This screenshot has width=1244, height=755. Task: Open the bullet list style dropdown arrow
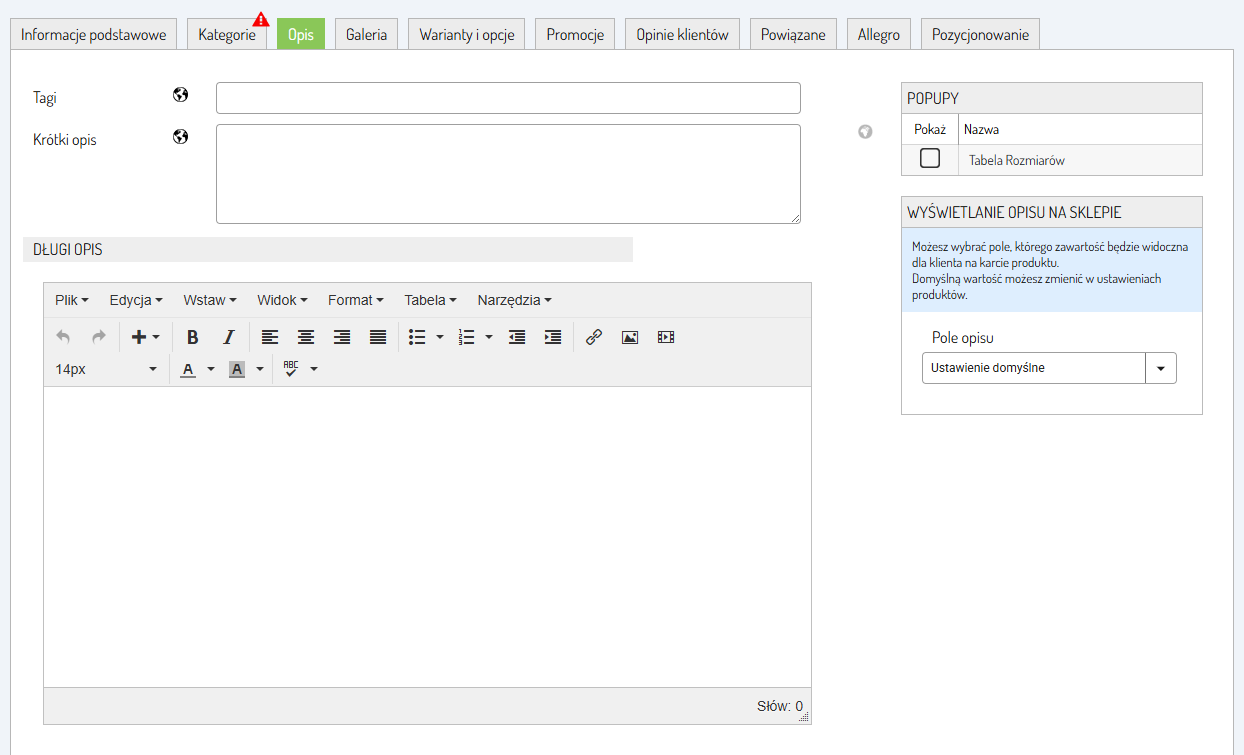click(x=440, y=338)
